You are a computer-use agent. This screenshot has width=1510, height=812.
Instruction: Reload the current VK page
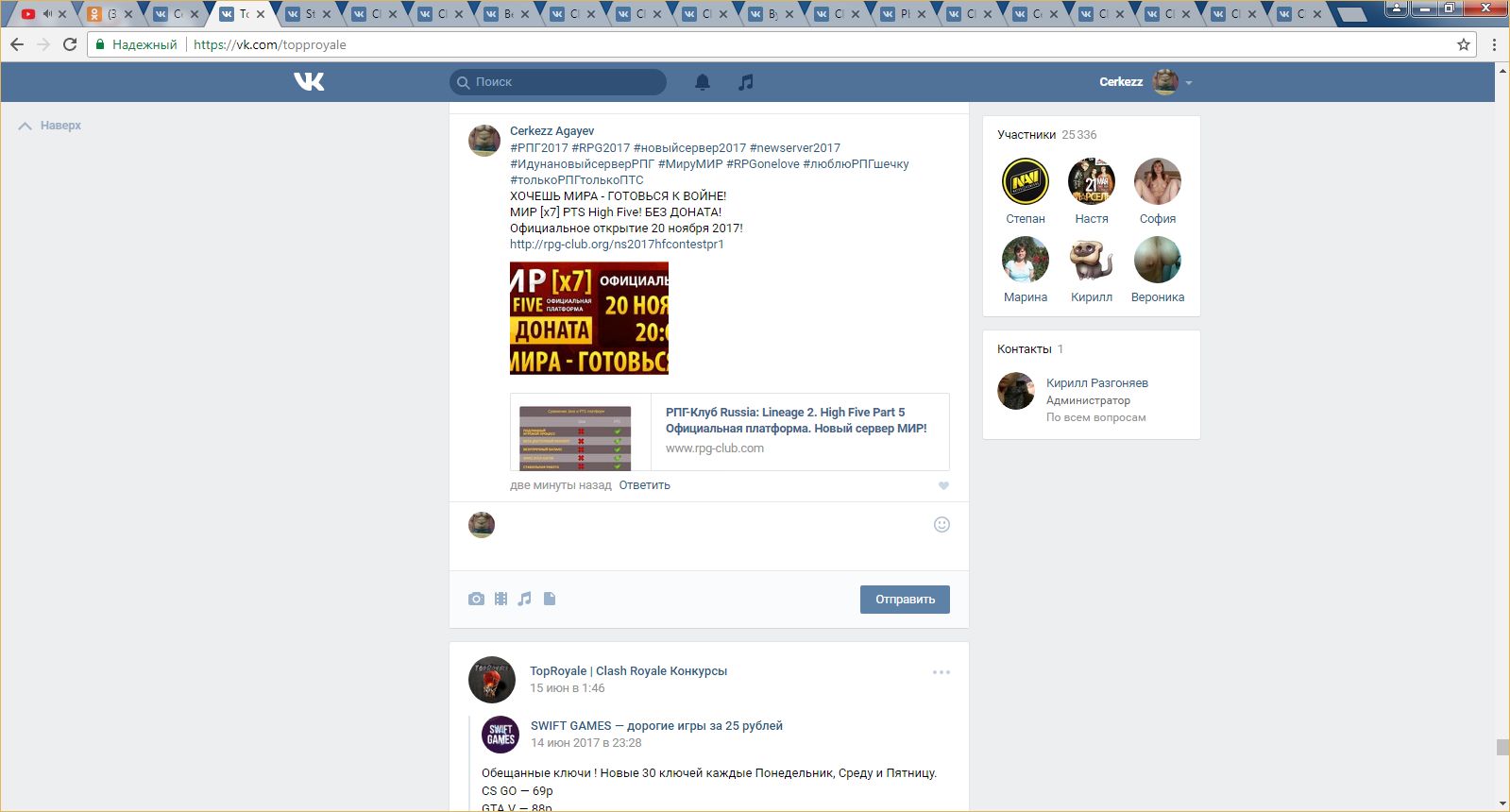tap(70, 44)
